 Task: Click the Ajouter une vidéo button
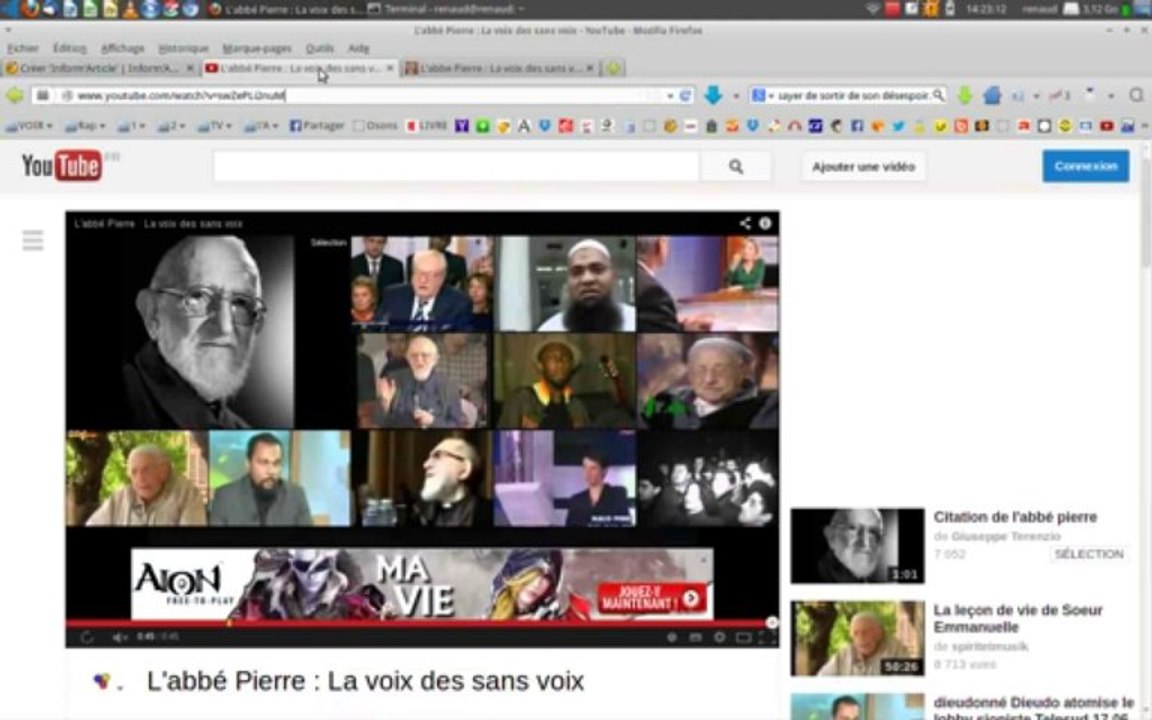[863, 167]
